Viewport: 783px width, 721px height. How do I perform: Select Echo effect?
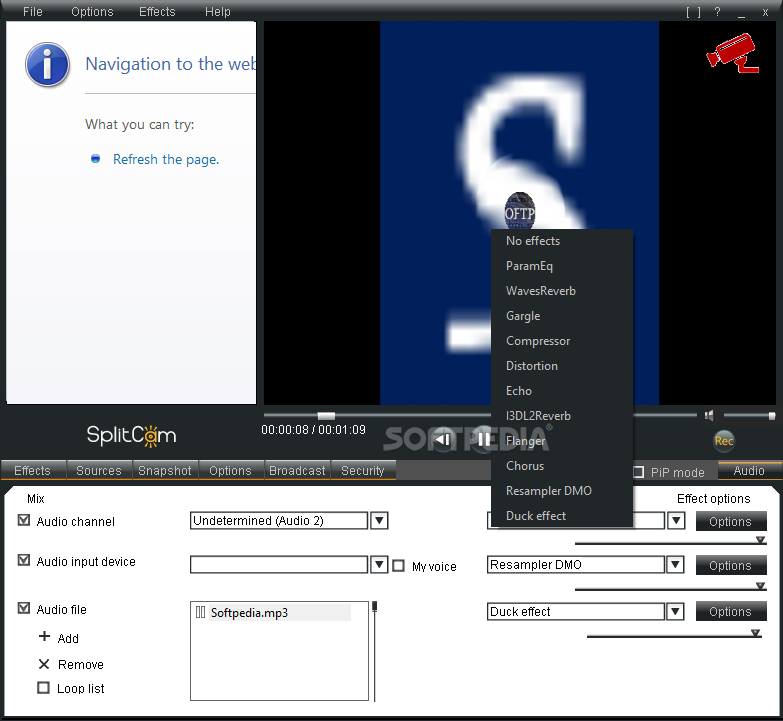tap(562, 390)
